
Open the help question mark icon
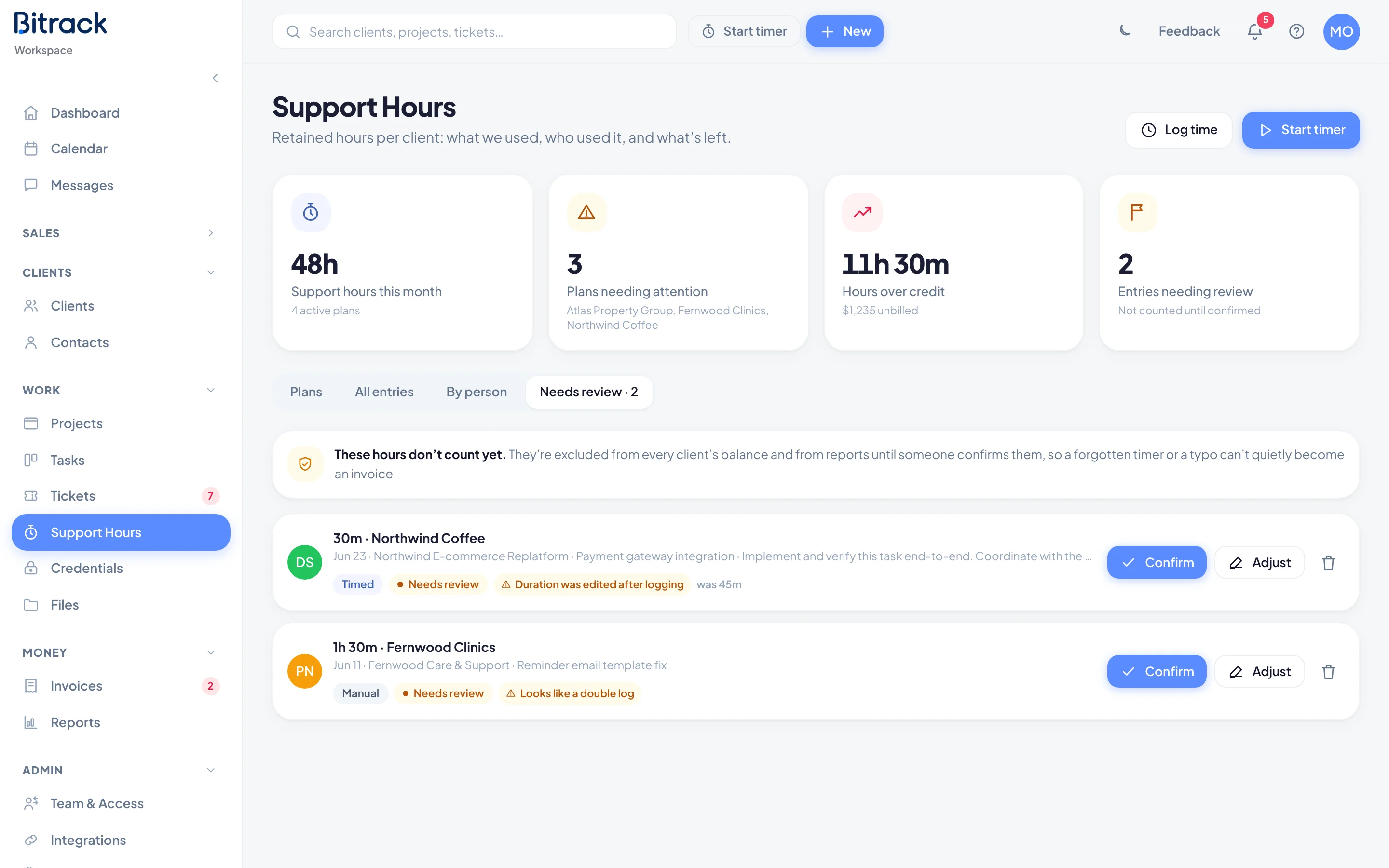1296,31
